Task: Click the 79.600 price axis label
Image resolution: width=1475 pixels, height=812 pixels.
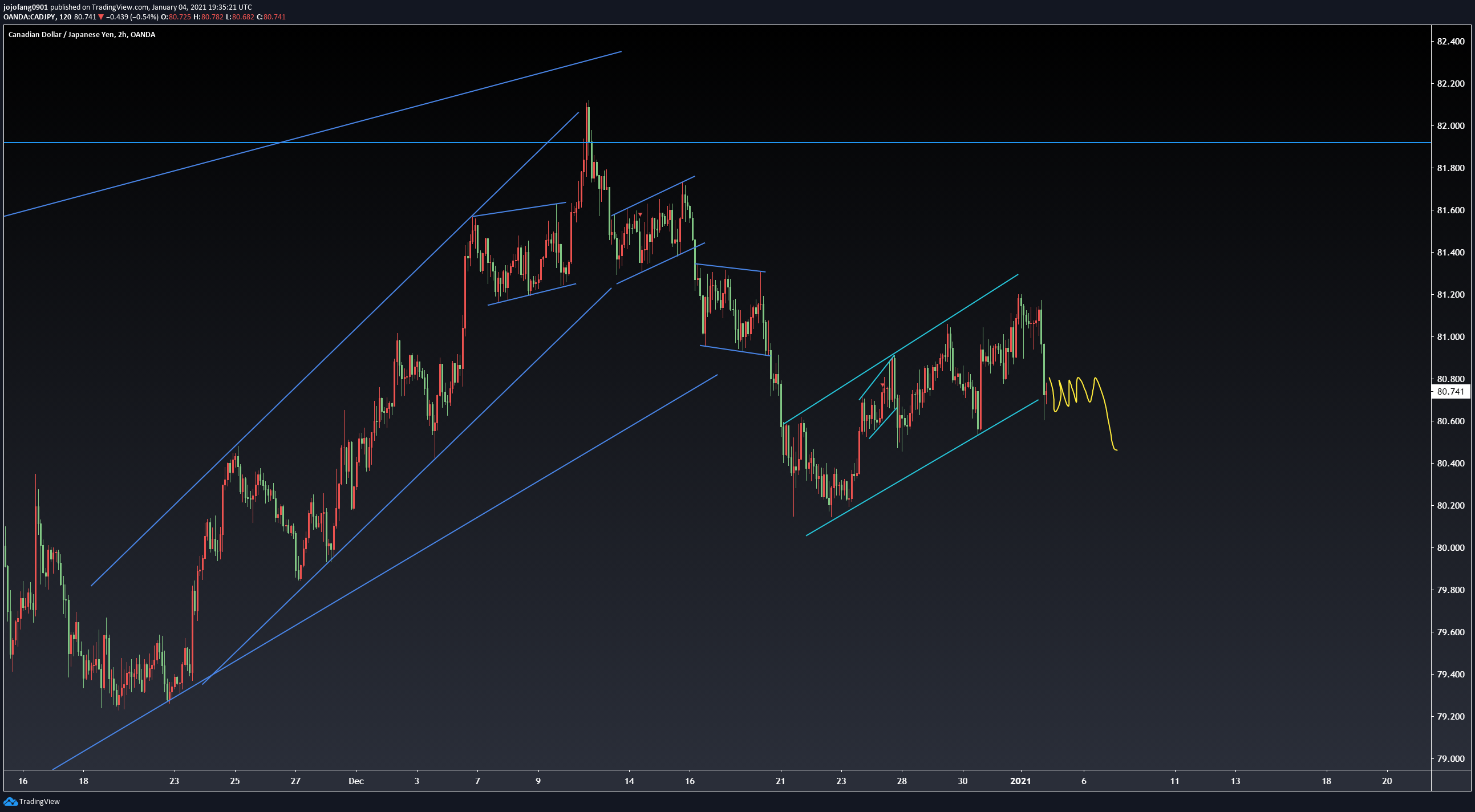Action: (x=1450, y=632)
